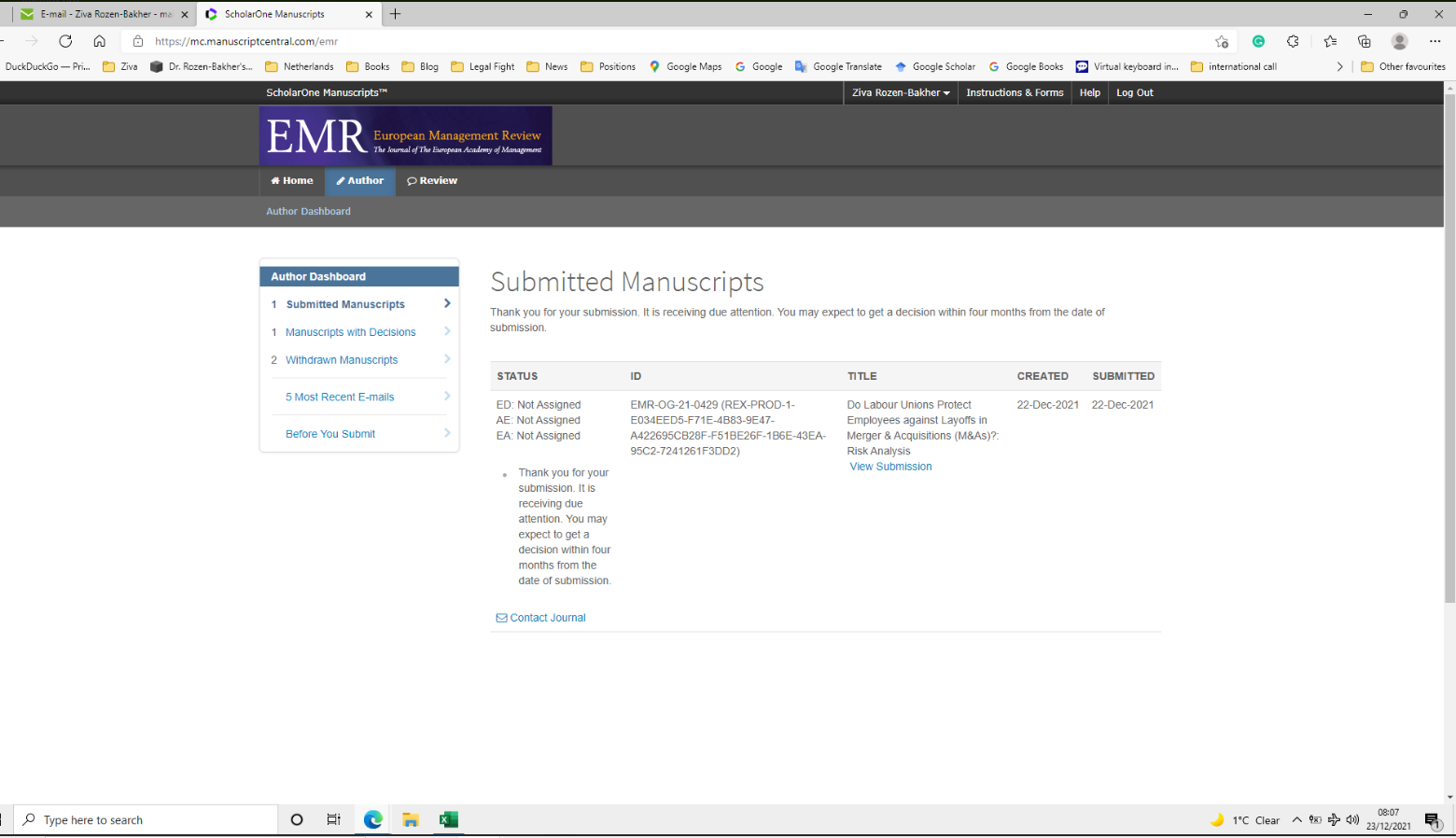Screen dimensions: 1456x838
Task: Open Withdrawn Manuscripts list
Action: coord(342,360)
